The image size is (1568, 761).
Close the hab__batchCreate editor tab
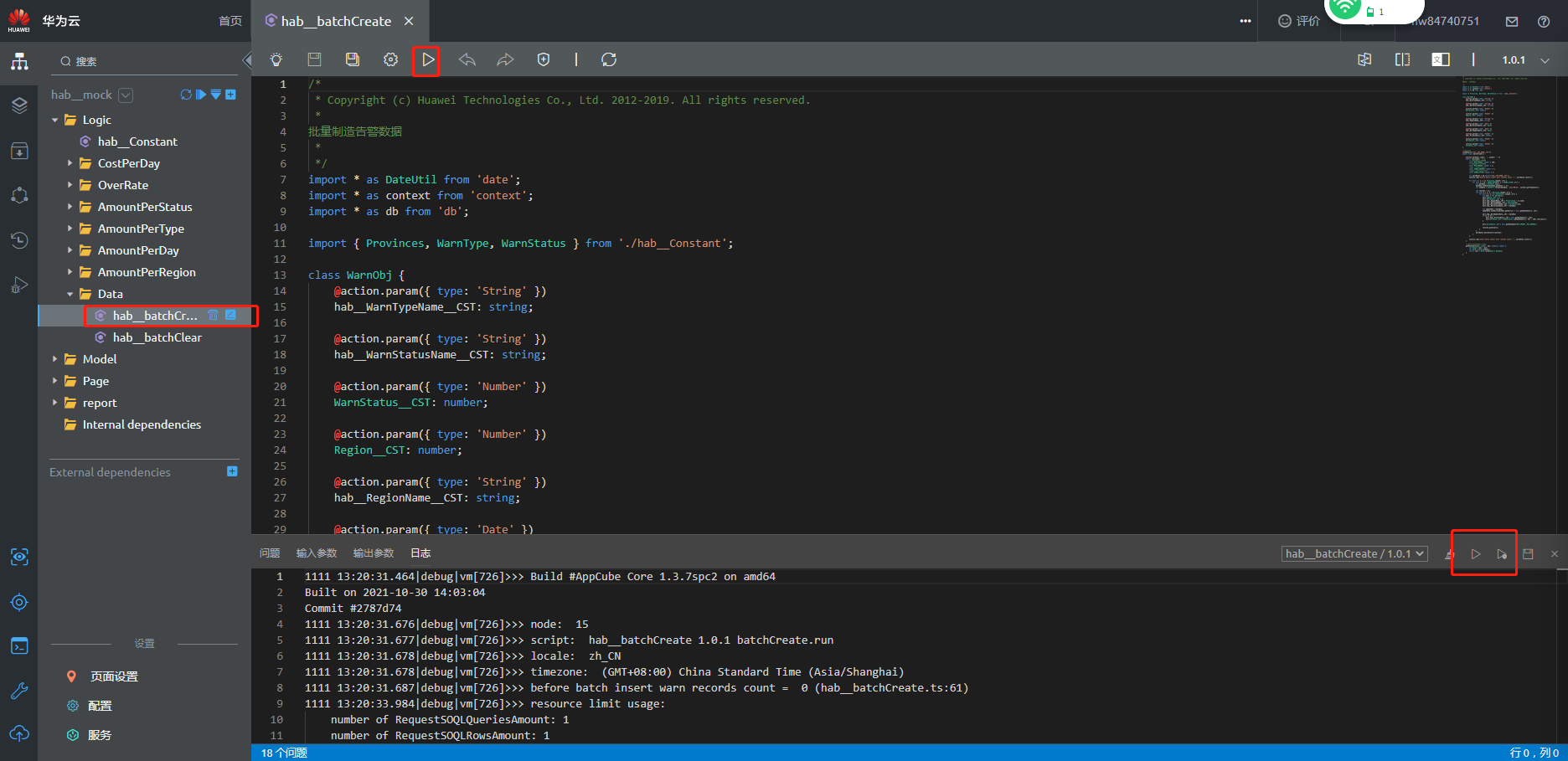(409, 21)
